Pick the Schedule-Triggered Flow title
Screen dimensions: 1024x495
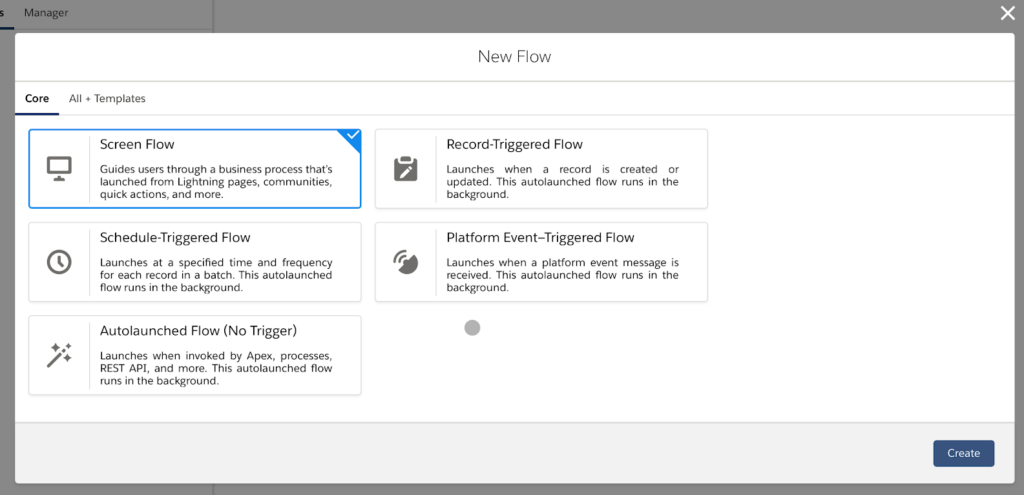click(x=175, y=238)
